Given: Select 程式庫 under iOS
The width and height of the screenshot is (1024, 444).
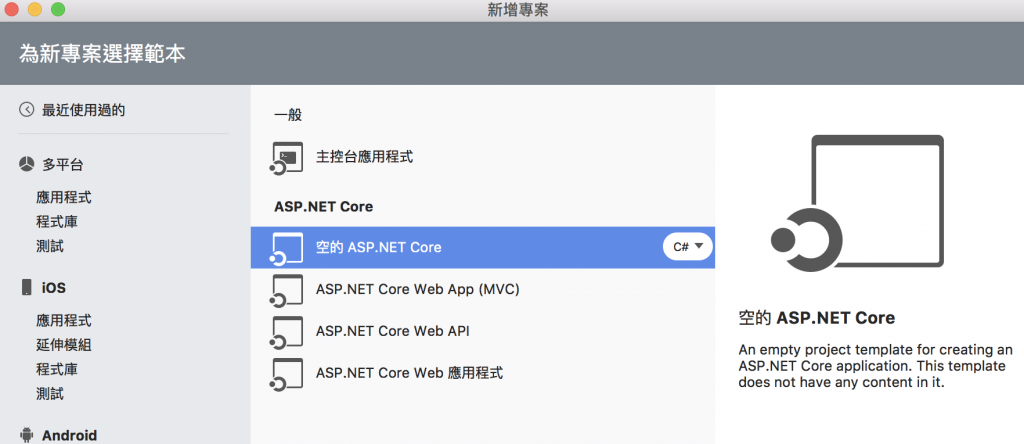Looking at the screenshot, I should pos(57,370).
